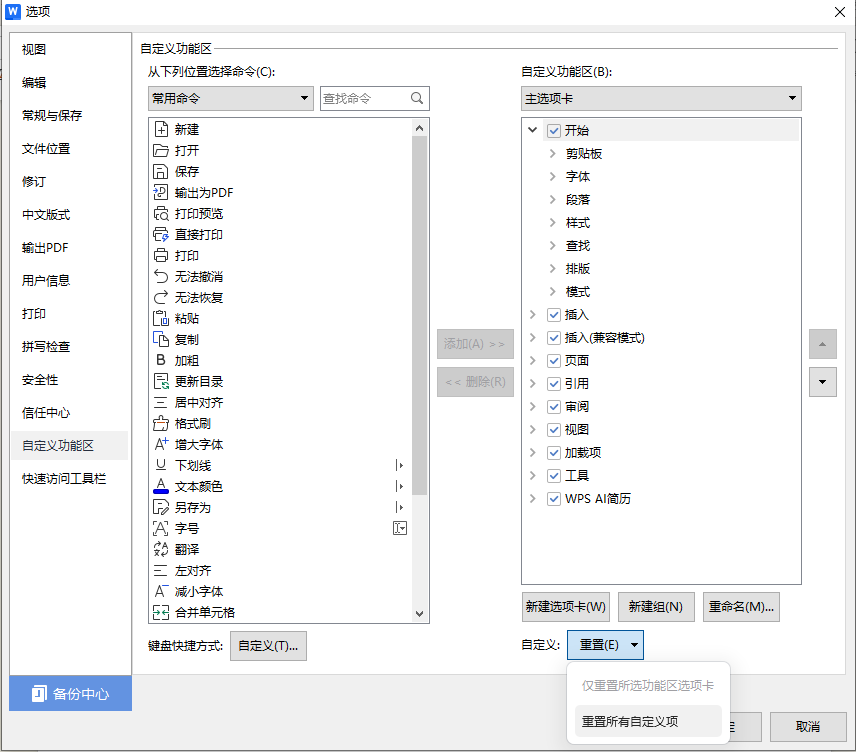Toggle the 引用 checkbox
The image size is (856, 752).
point(554,384)
